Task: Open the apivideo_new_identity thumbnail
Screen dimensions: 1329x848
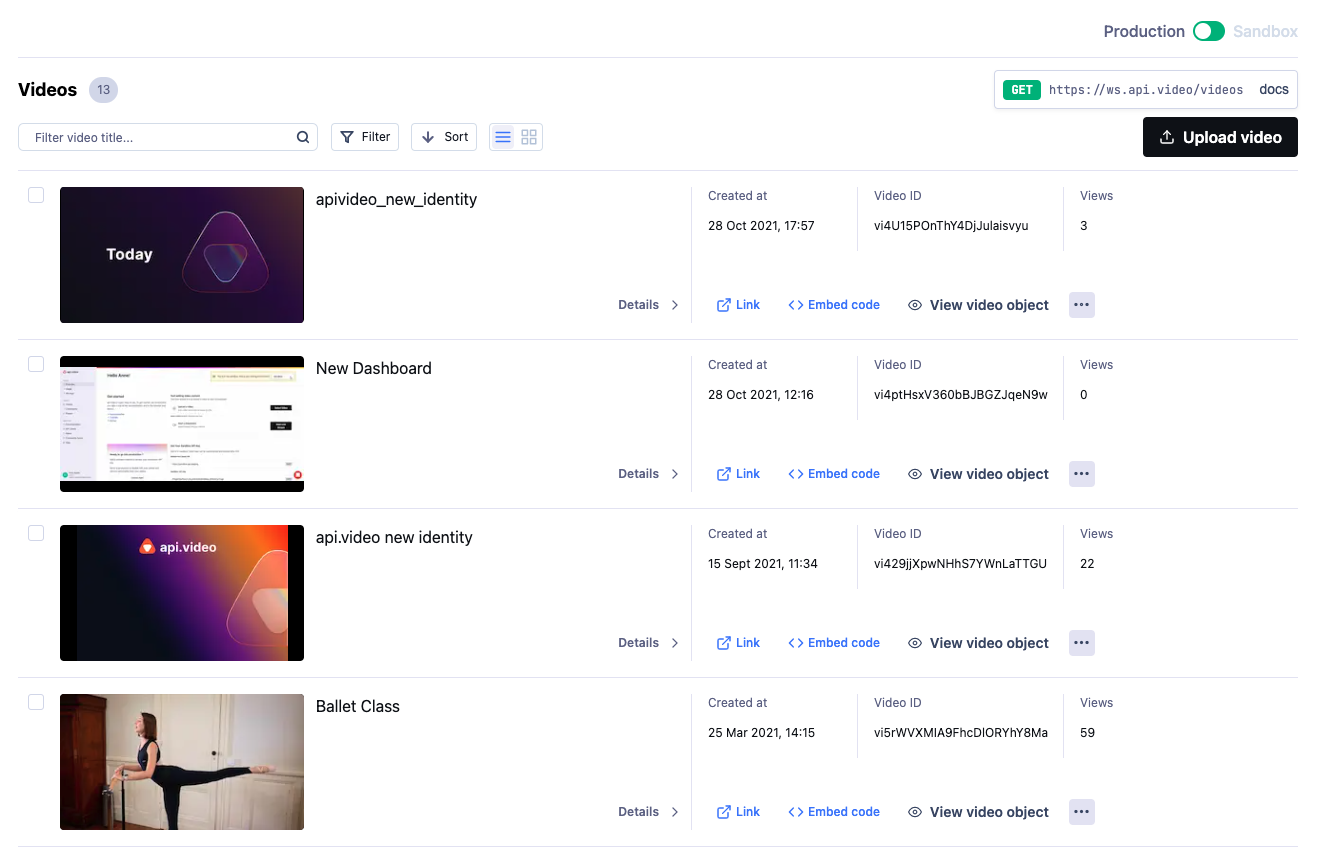Action: coord(182,255)
